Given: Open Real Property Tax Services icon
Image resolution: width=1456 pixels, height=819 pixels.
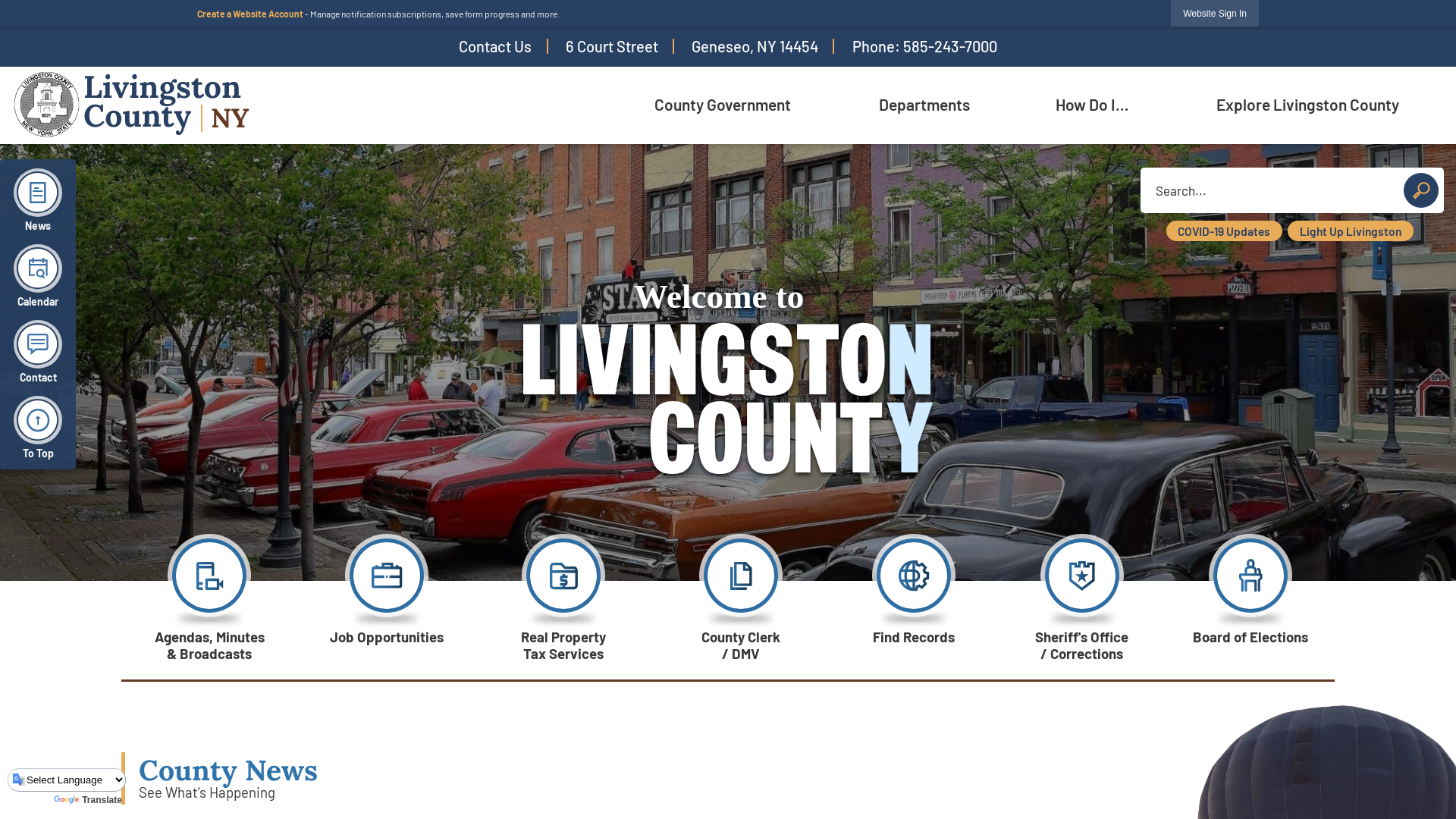Looking at the screenshot, I should point(563,576).
